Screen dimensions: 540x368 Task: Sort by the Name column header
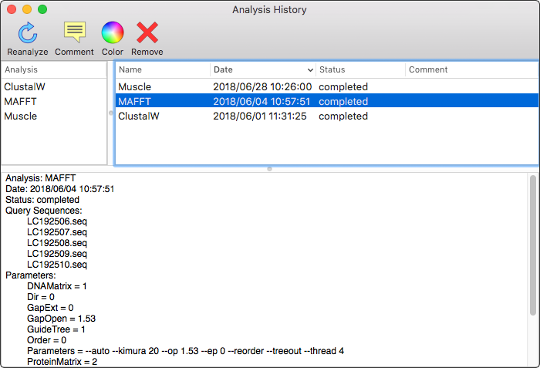pyautogui.click(x=163, y=70)
